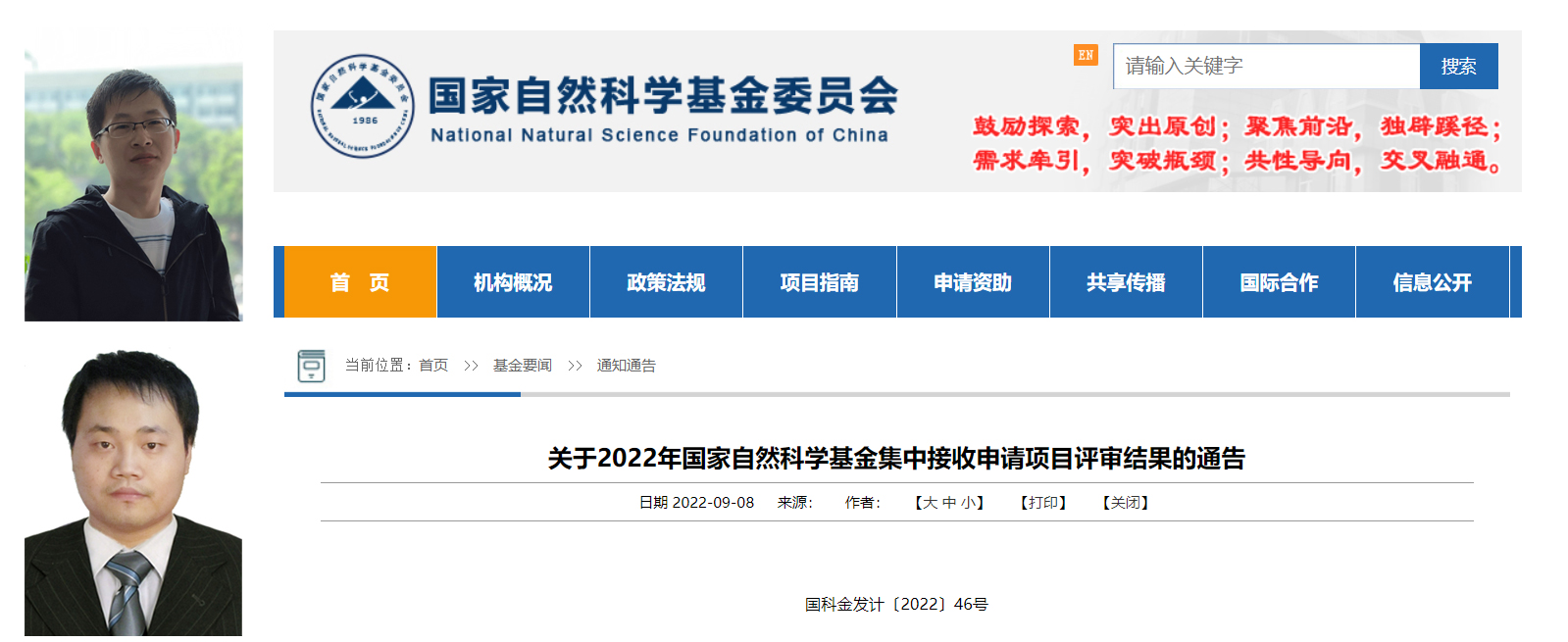The width and height of the screenshot is (1568, 642).
Task: Go to 通知通告 in the breadcrumb
Action: 626,366
